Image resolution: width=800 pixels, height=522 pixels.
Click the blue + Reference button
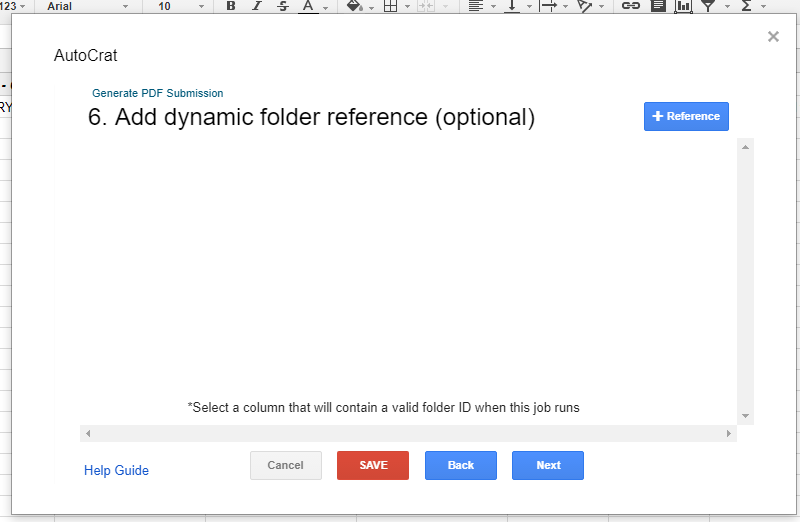point(686,116)
